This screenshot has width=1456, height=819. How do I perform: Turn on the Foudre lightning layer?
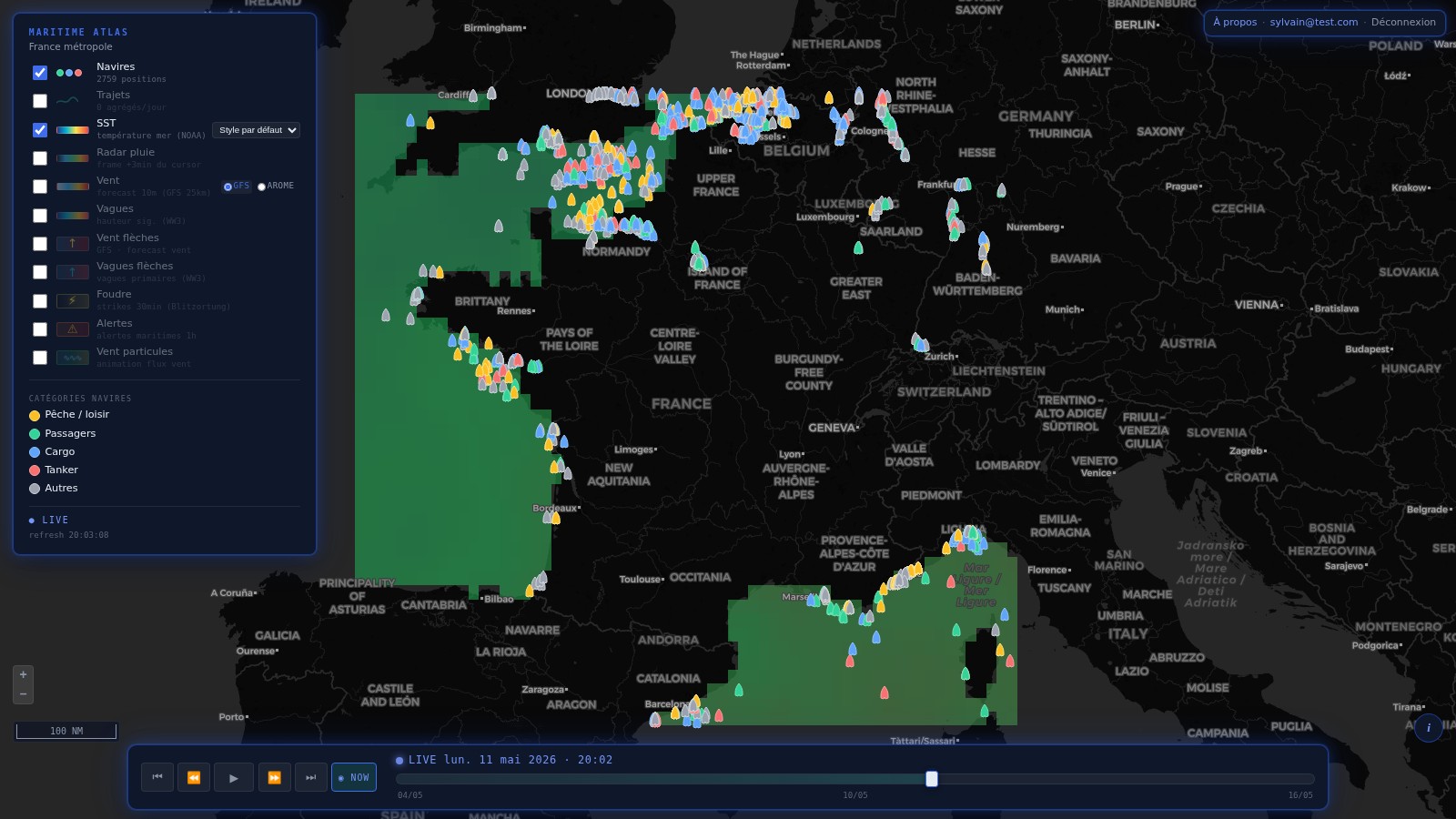point(40,301)
